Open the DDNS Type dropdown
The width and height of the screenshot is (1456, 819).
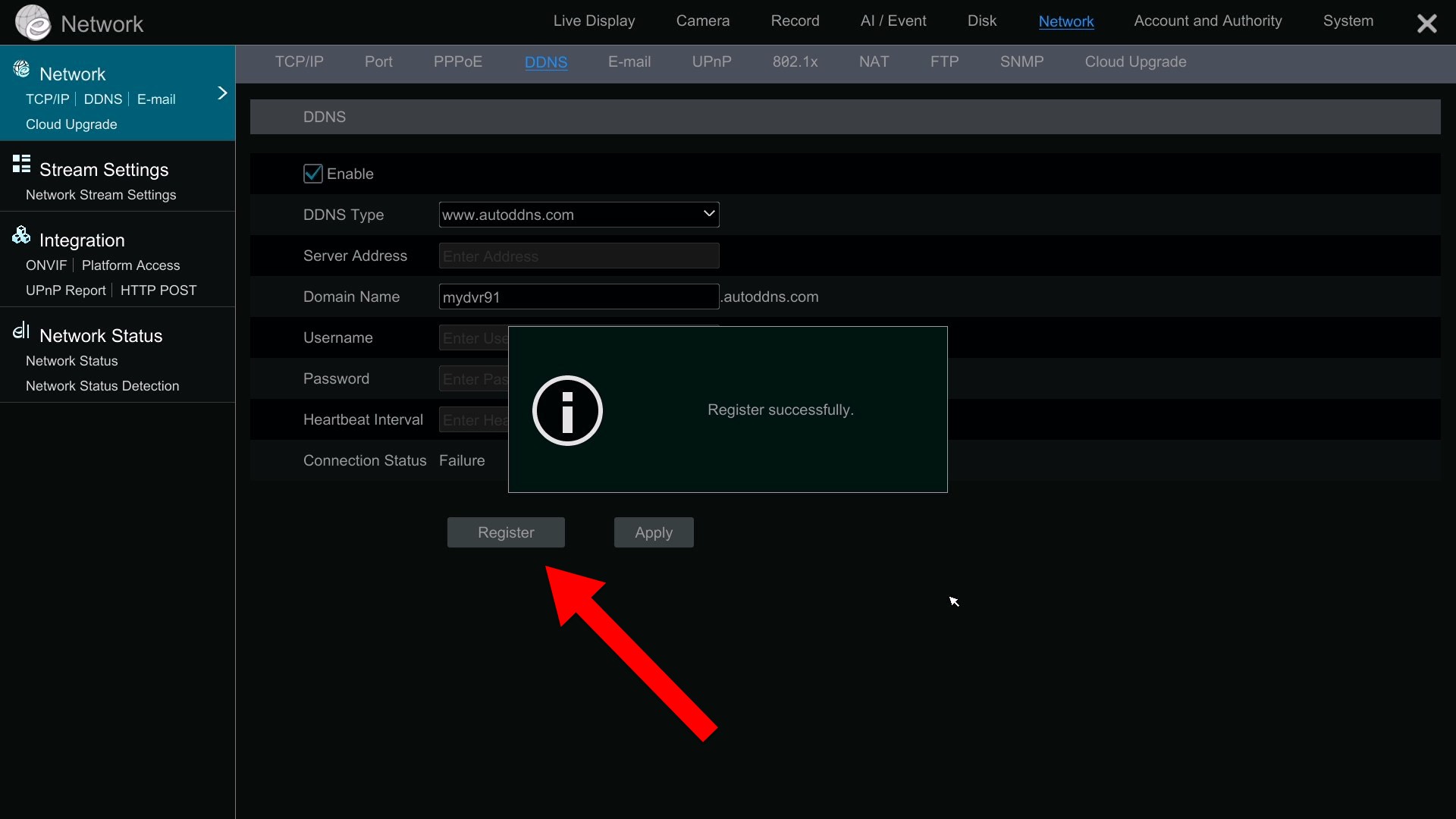point(579,215)
